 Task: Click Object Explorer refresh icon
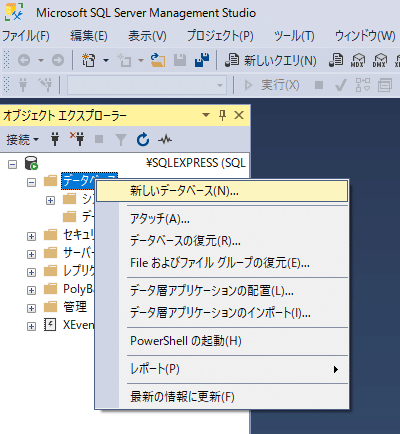pos(143,139)
